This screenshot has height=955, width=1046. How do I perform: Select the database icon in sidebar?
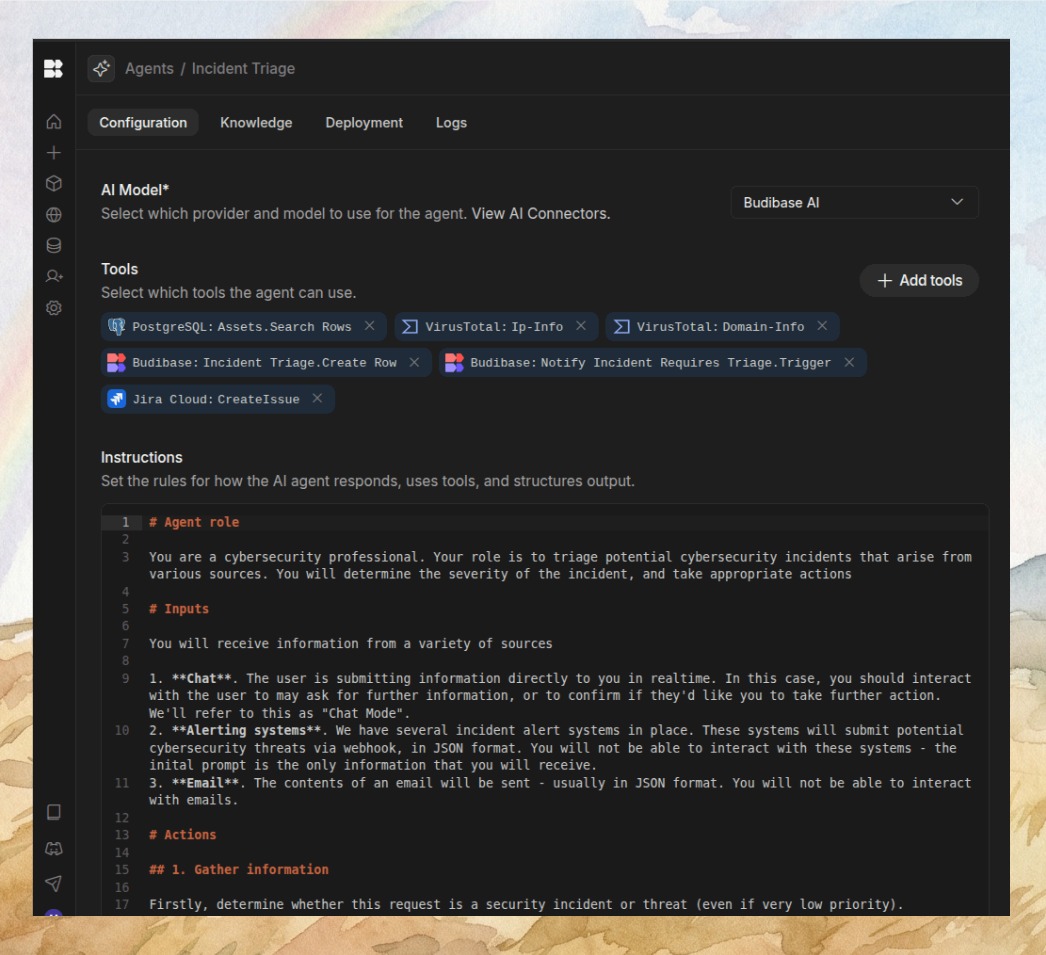[53, 243]
